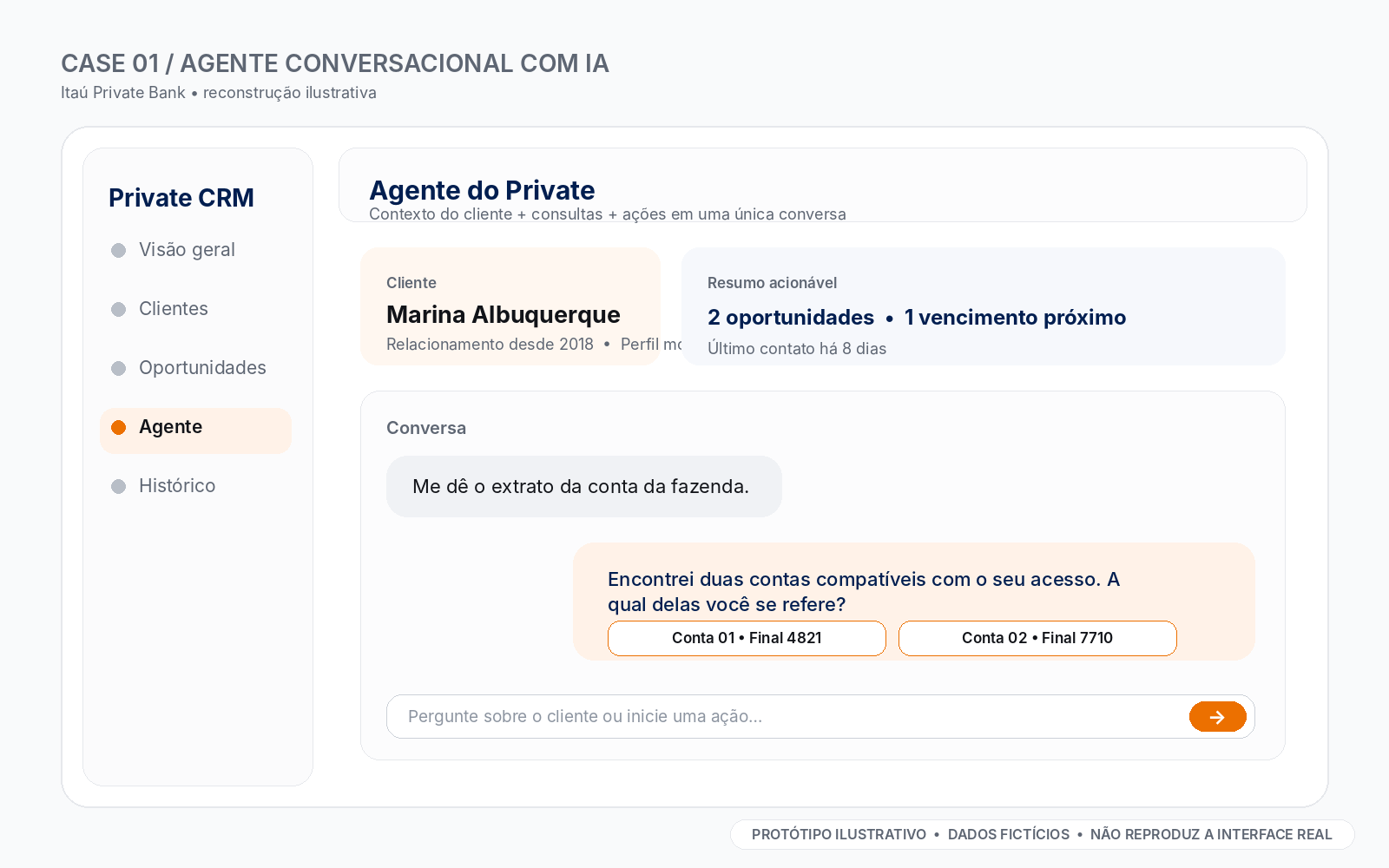1389x868 pixels.
Task: Open Histórico in the sidebar
Action: [195, 486]
